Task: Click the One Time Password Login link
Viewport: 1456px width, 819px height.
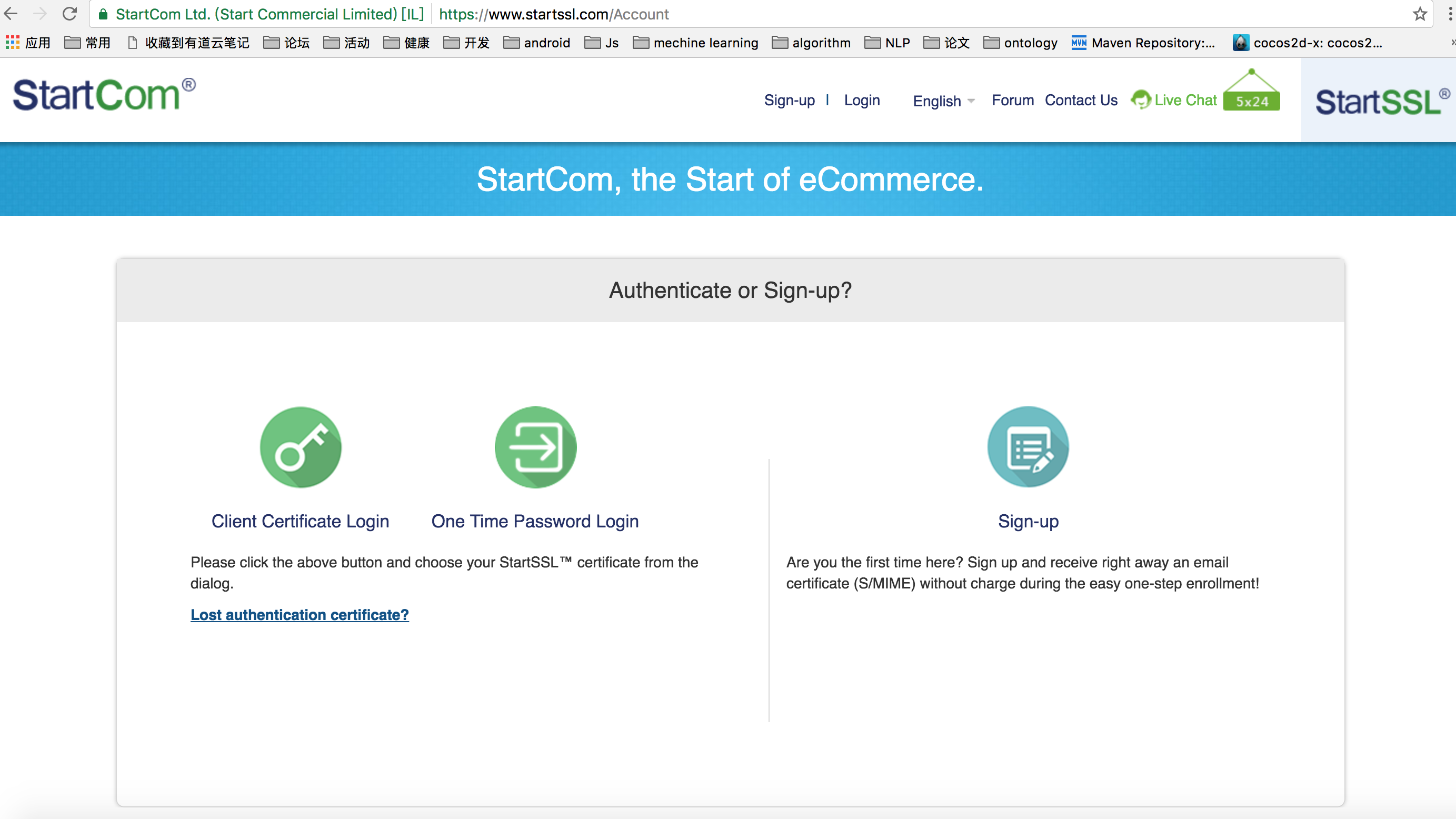Action: (535, 521)
